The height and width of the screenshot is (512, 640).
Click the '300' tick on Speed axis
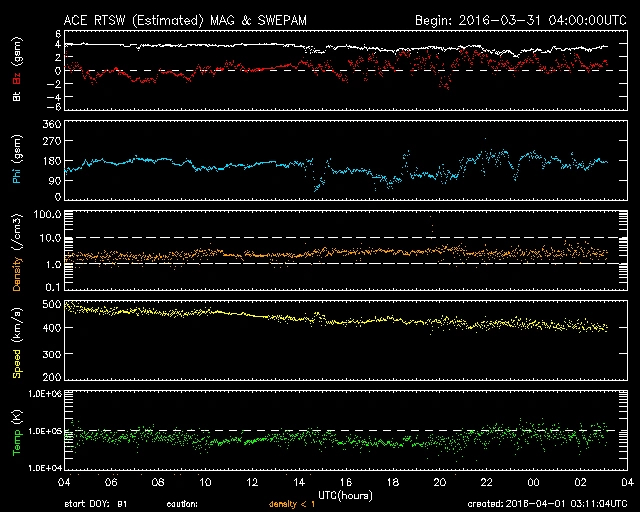click(x=51, y=354)
